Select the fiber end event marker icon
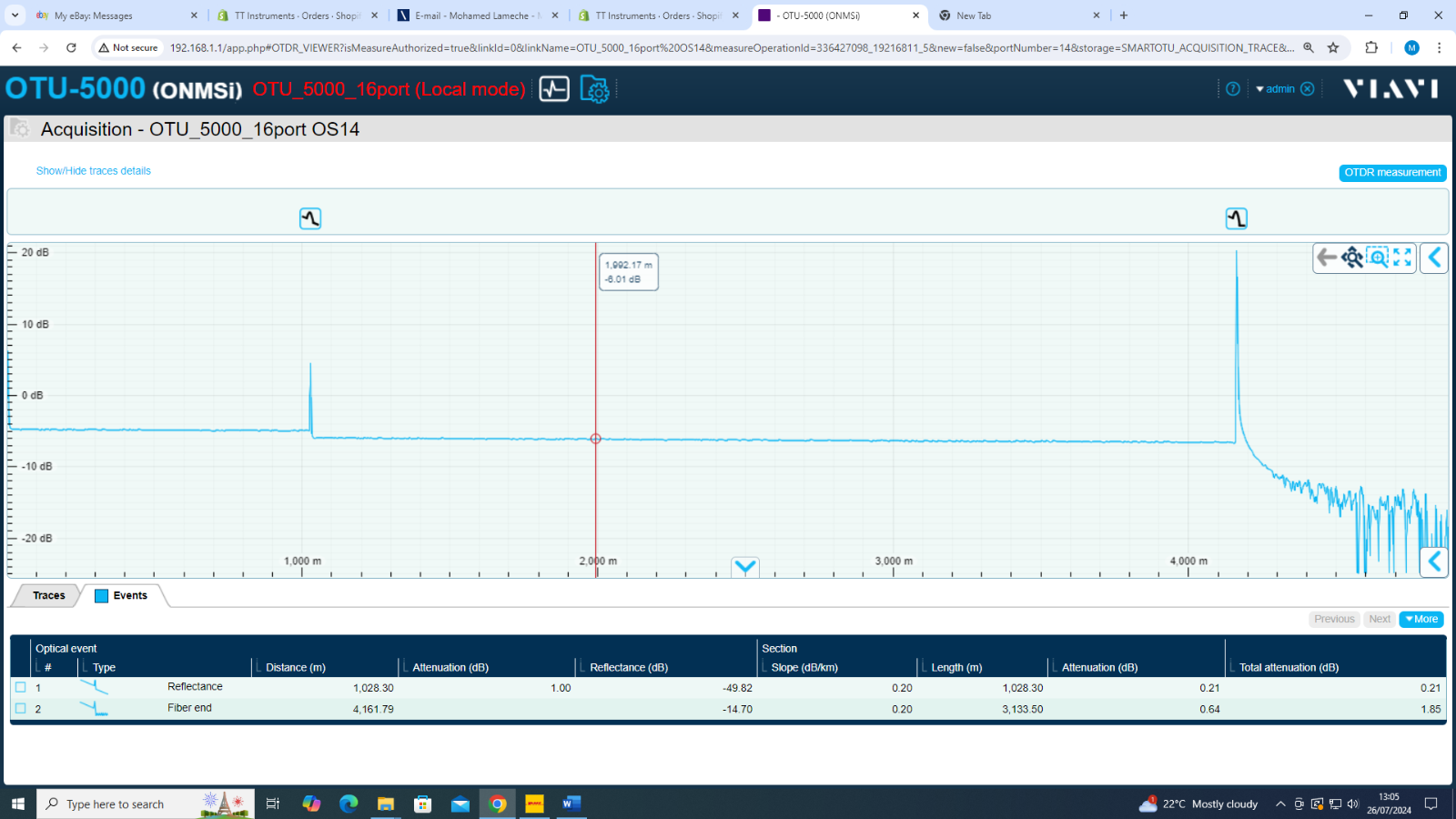 pyautogui.click(x=1236, y=218)
